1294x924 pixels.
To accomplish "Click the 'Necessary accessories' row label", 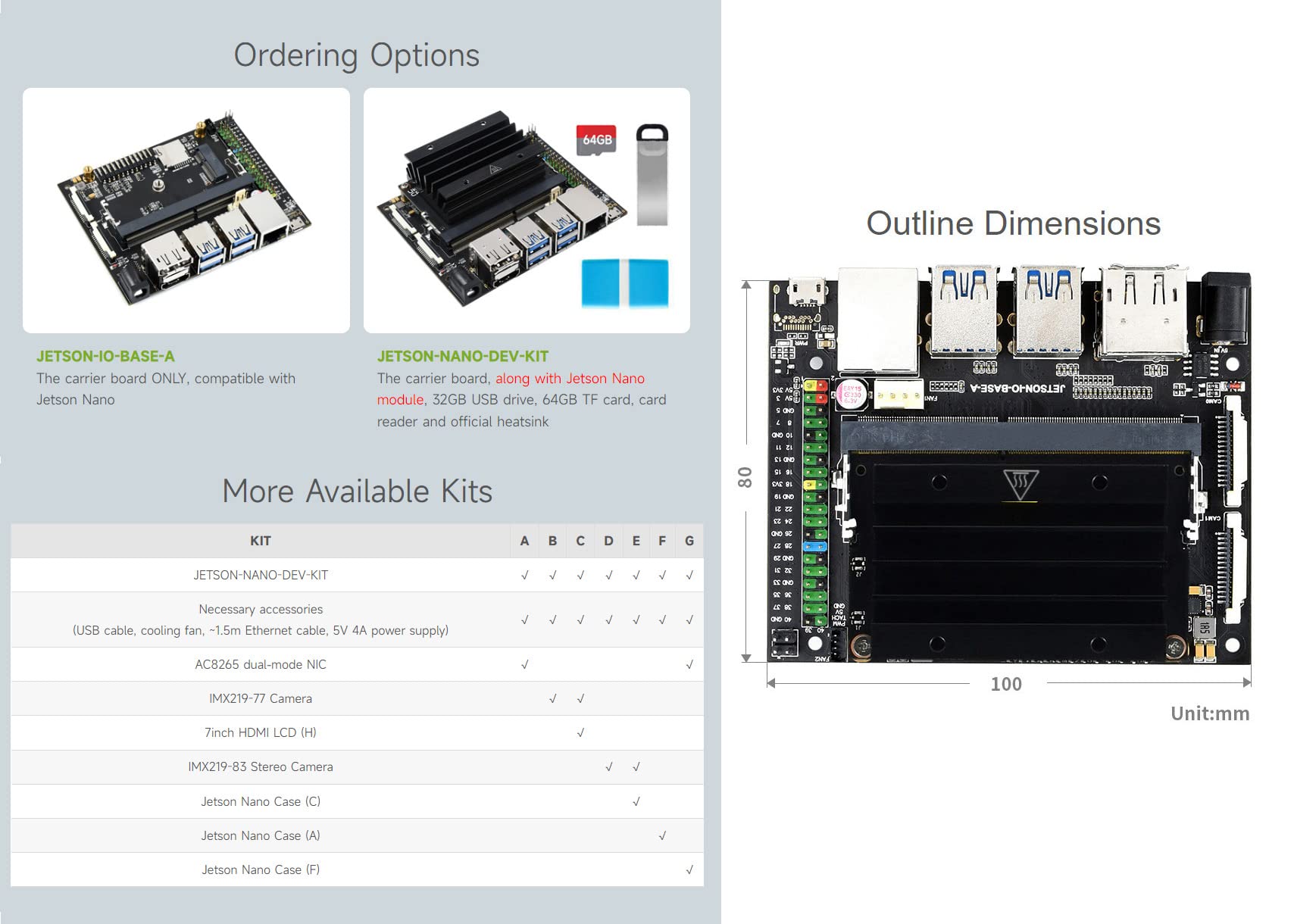I will point(261,609).
